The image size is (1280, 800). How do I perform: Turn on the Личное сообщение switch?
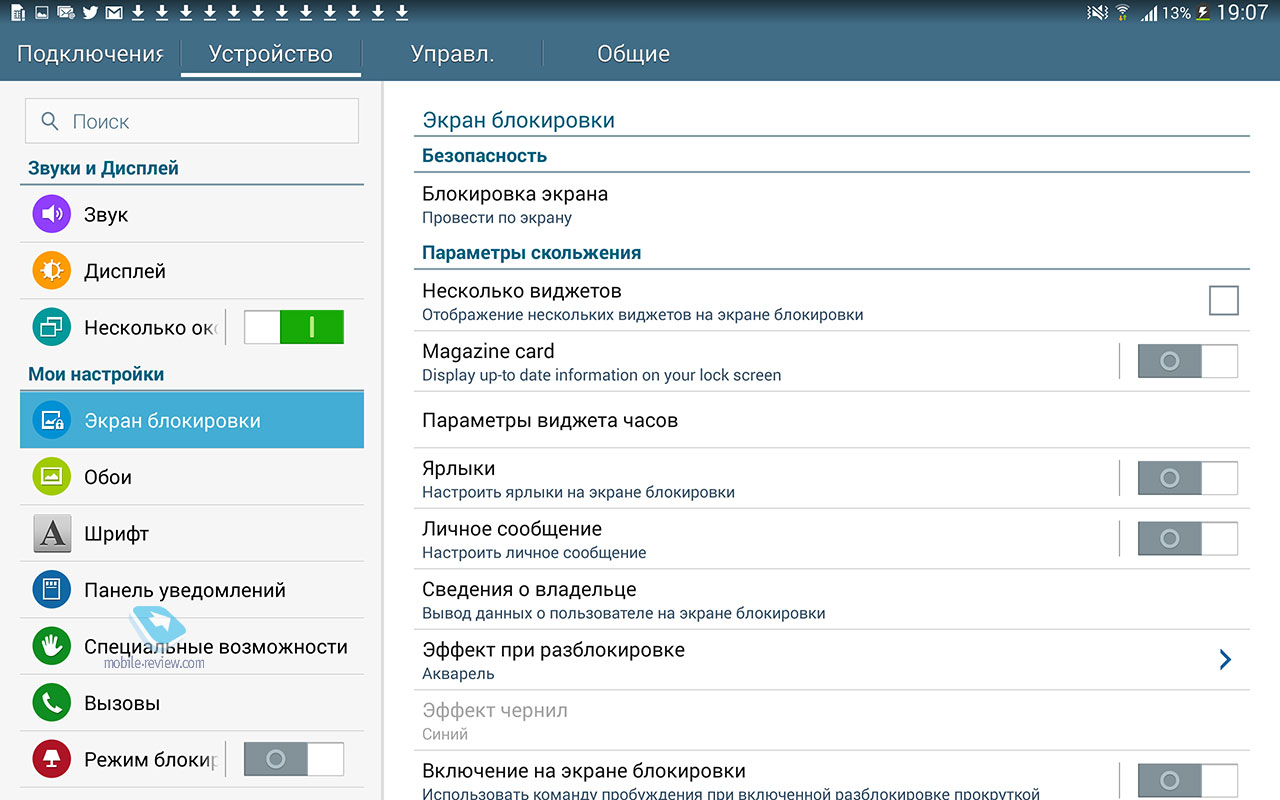coord(1188,539)
